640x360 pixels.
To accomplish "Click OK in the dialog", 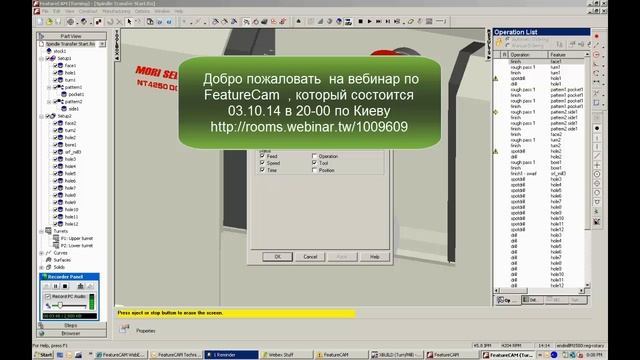I will click(x=278, y=257).
